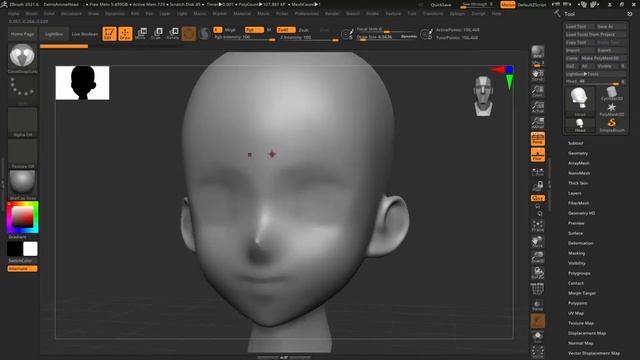Viewport: 640px width, 360px height.
Task: Open the Brush menu
Action: (x=31, y=13)
